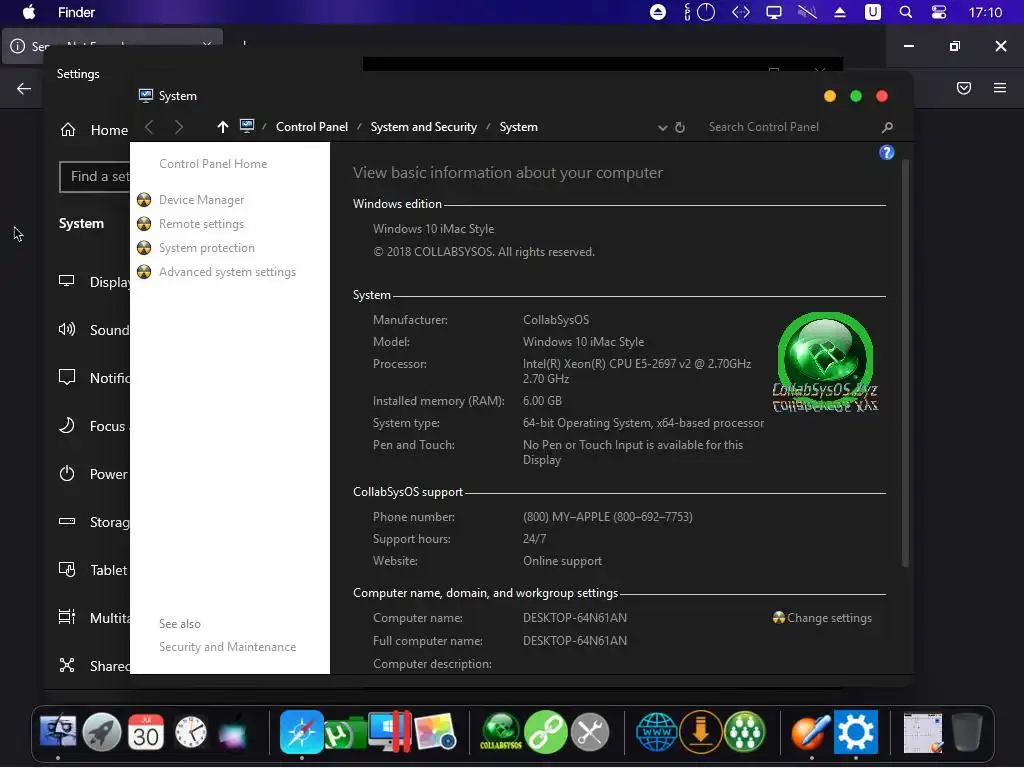Open Focus assist in the Settings sidebar

click(94, 426)
